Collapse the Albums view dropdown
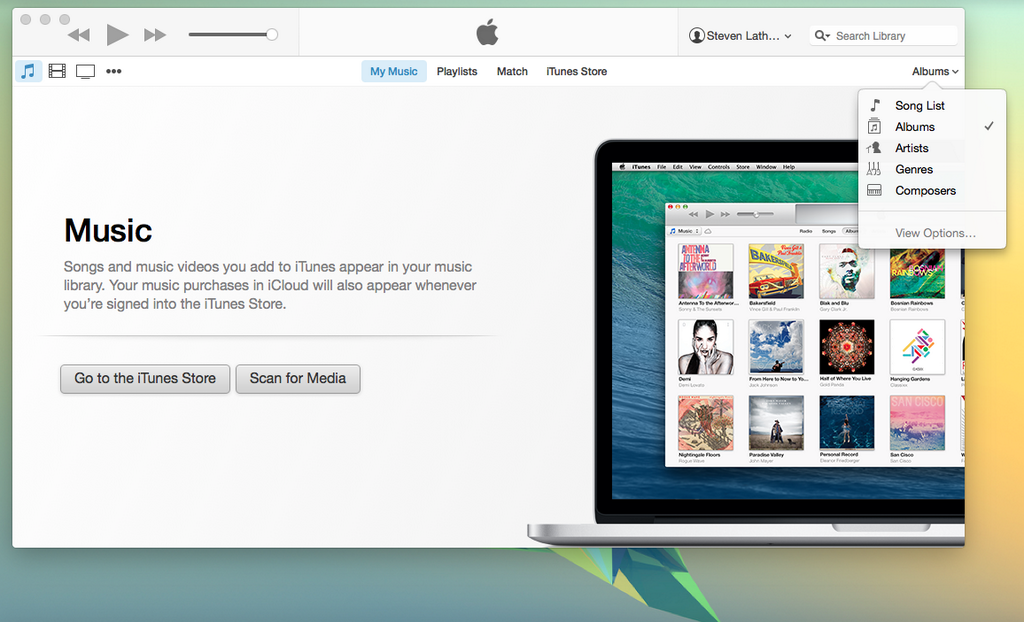1024x622 pixels. pyautogui.click(x=935, y=71)
